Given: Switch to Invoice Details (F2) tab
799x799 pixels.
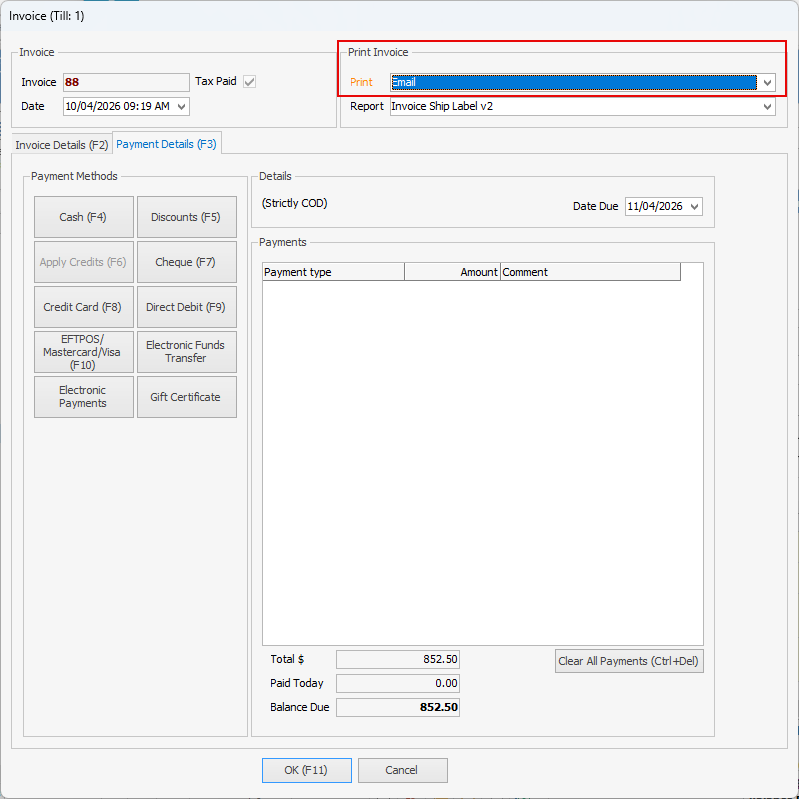Looking at the screenshot, I should point(62,145).
